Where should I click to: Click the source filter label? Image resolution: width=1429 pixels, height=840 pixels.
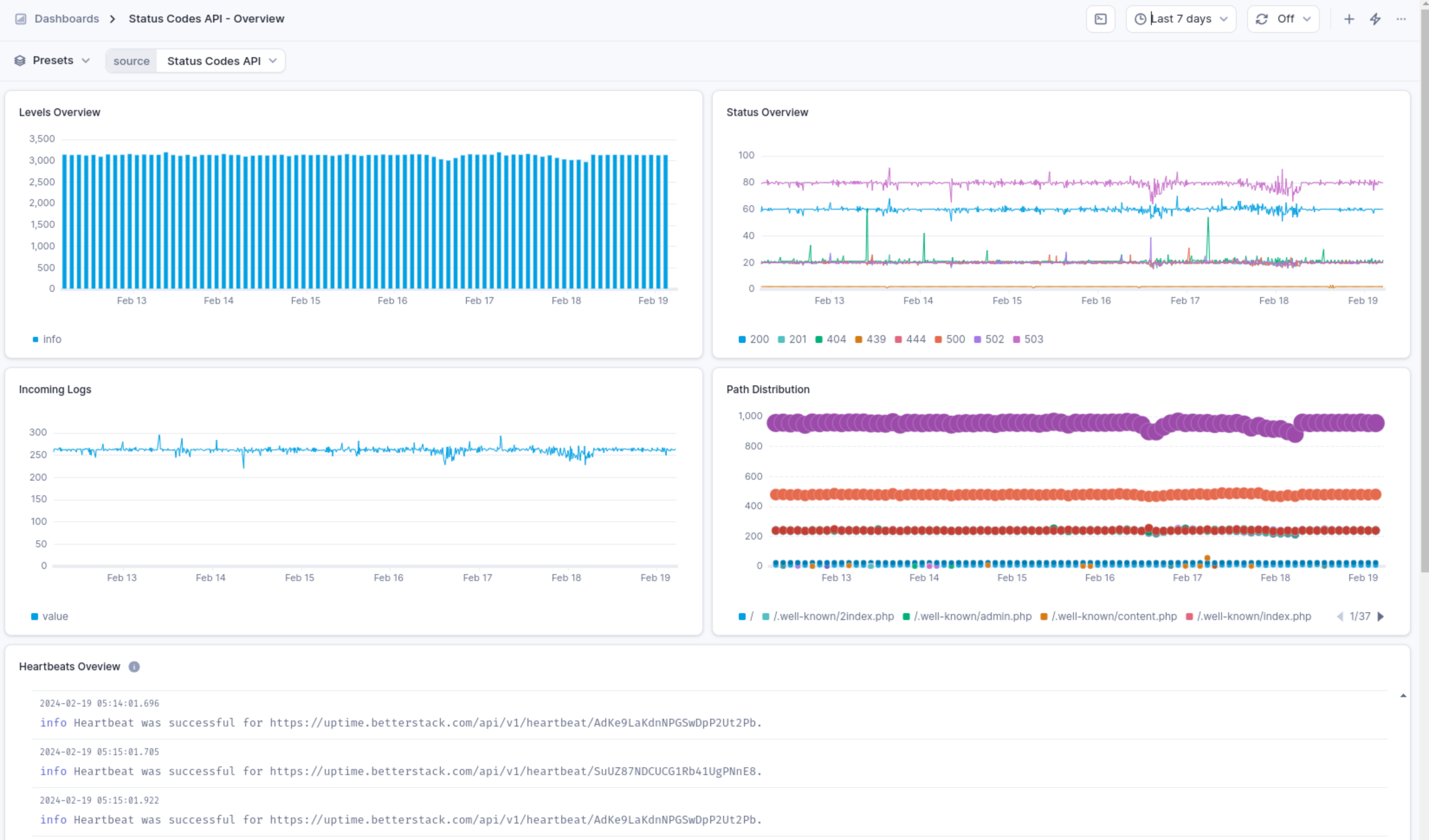point(132,61)
